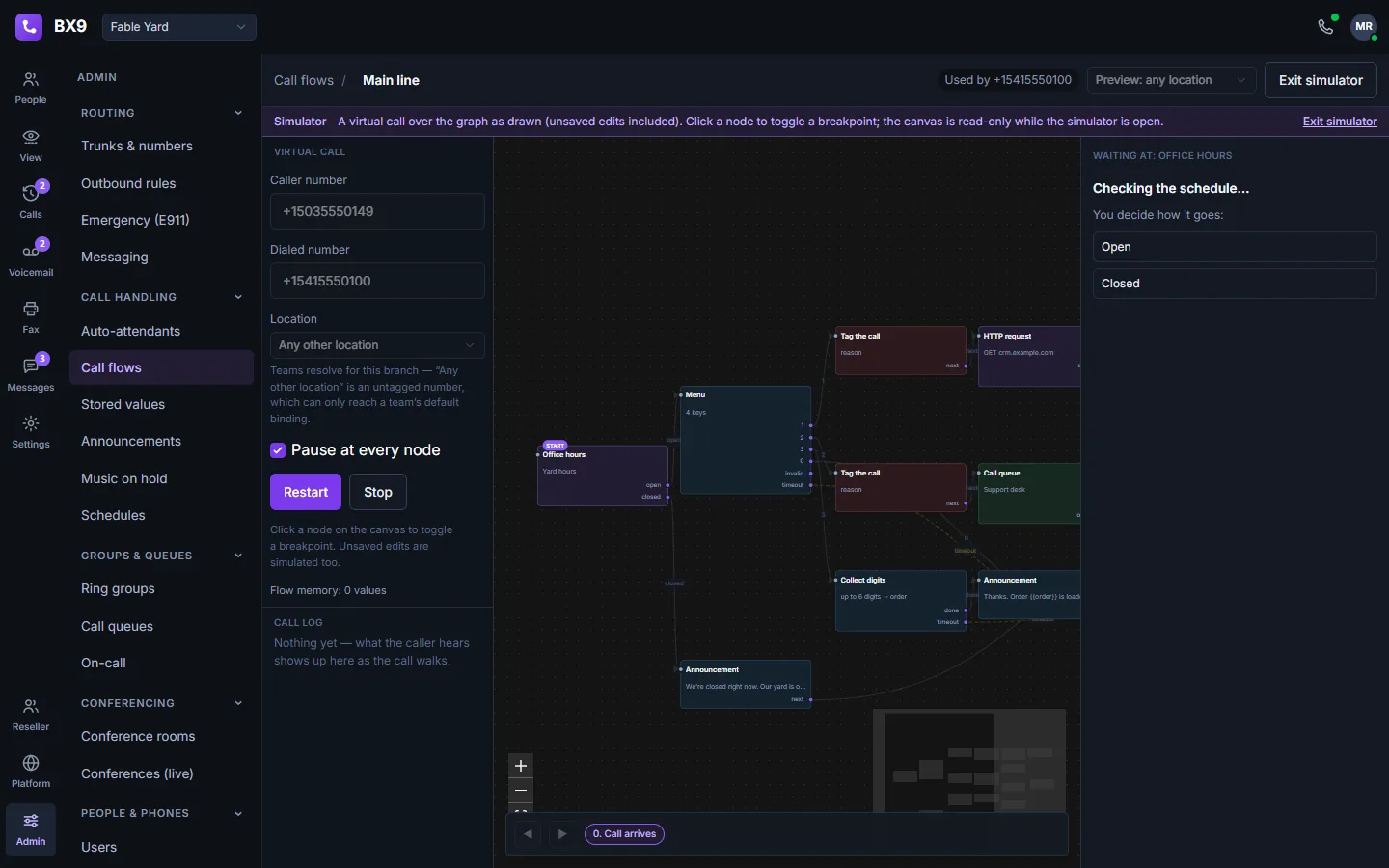Toggle the Pause at every node checkbox
Screen dimensions: 1389x868
pyautogui.click(x=278, y=450)
